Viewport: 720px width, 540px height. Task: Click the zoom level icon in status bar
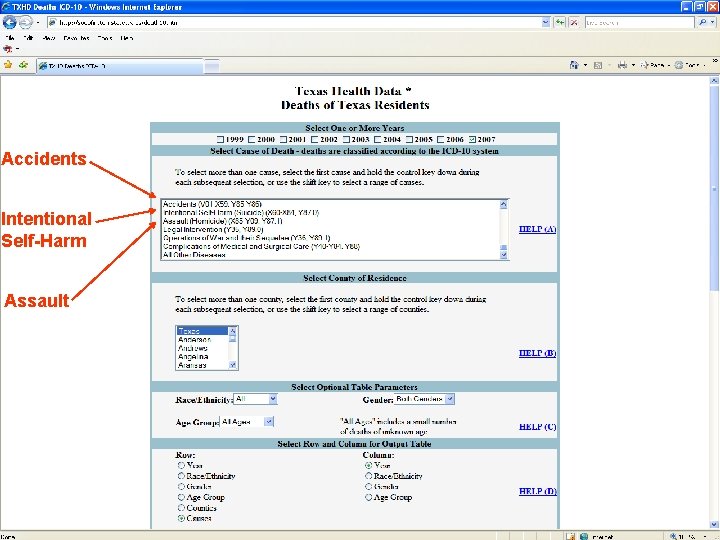[x=673, y=536]
